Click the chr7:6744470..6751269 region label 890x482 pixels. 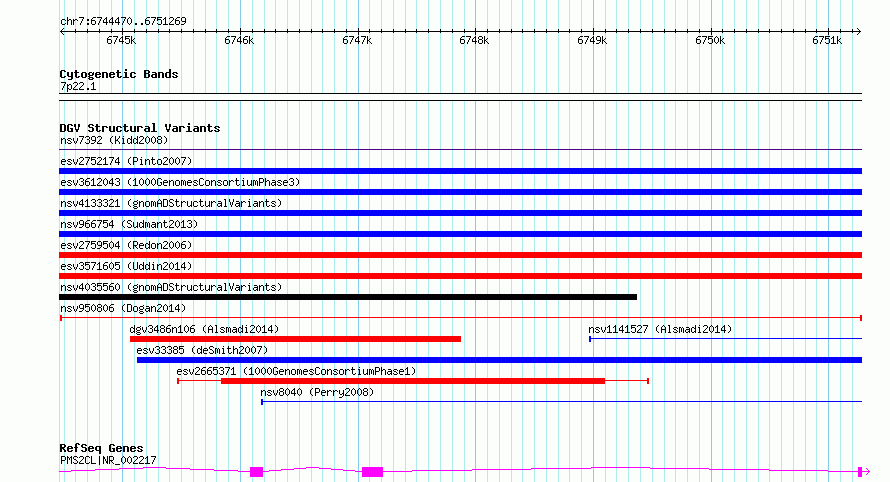click(123, 21)
